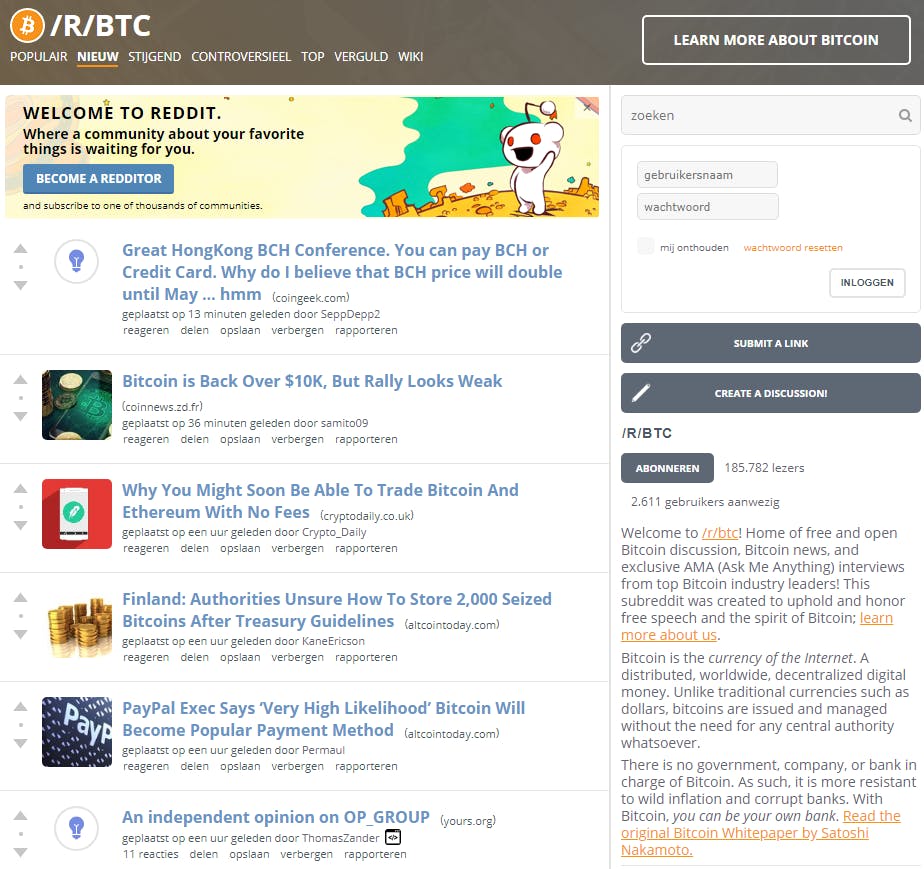Click Create a Discussion button

(771, 393)
